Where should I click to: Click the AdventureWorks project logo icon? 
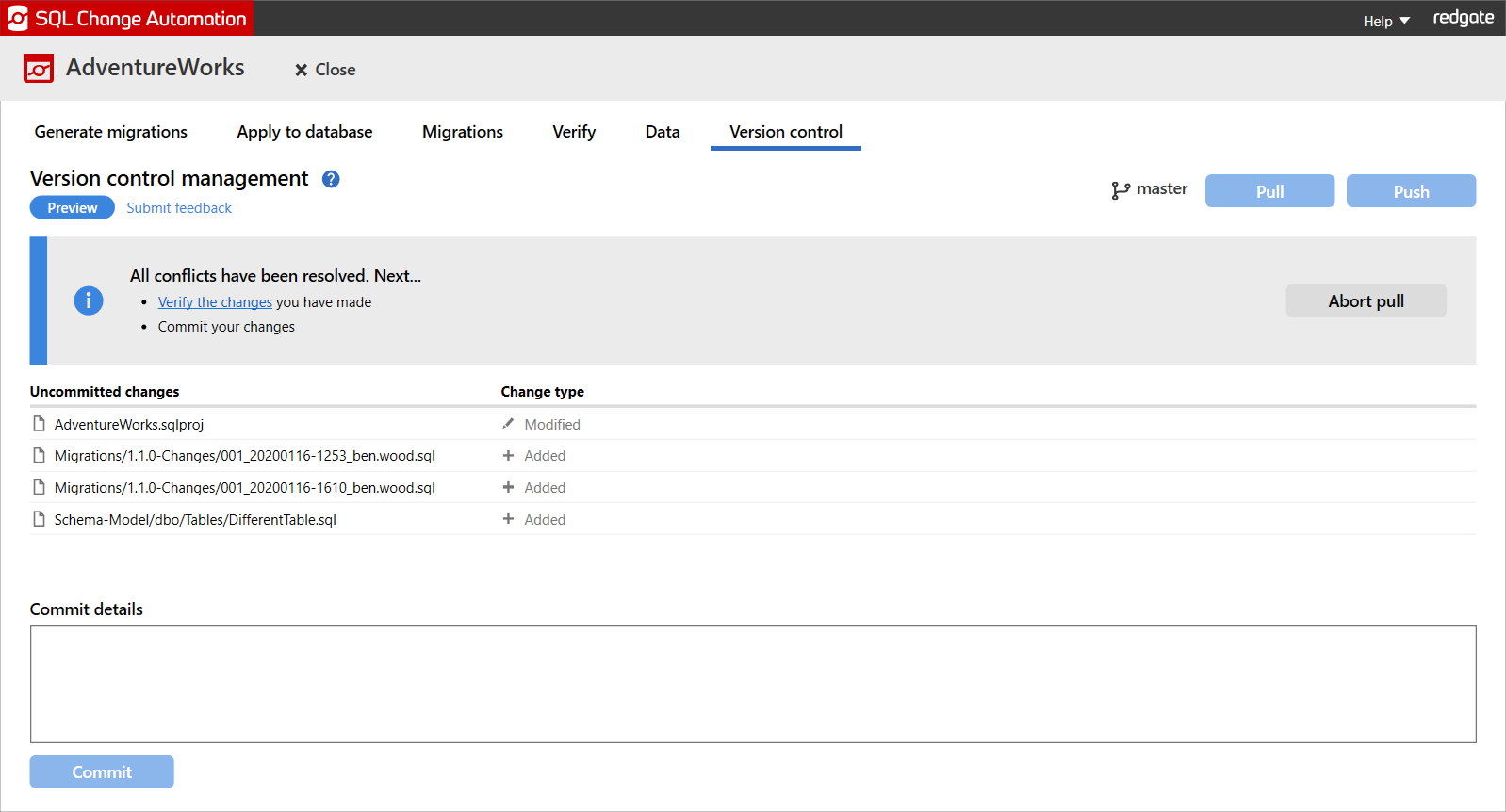39,69
